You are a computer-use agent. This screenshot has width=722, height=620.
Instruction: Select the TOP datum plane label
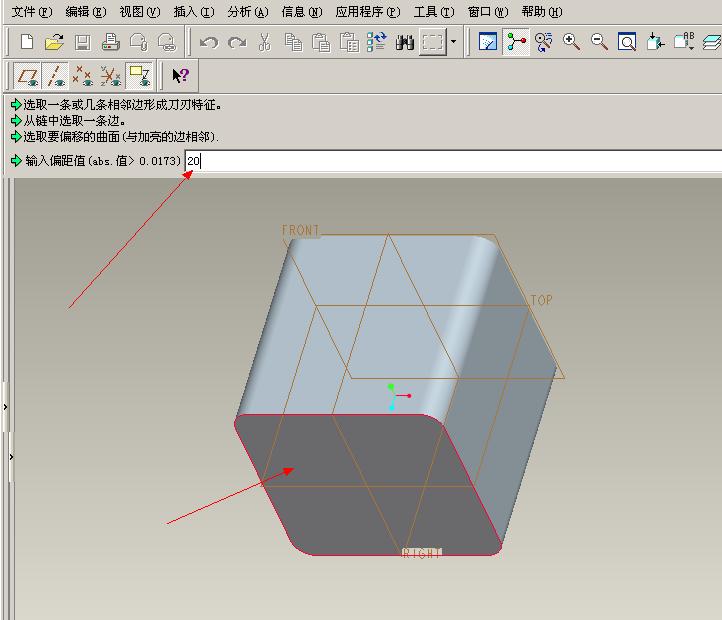[x=541, y=300]
